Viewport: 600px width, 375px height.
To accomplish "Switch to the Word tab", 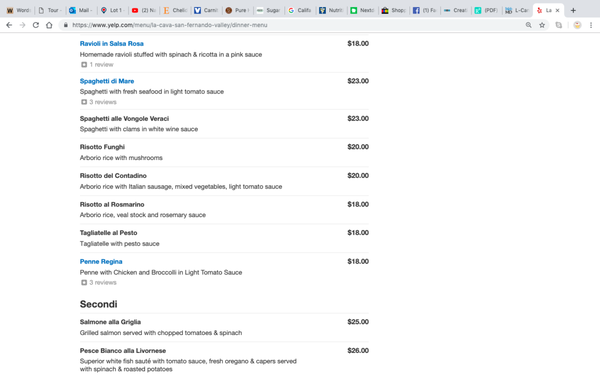I will pyautogui.click(x=19, y=10).
